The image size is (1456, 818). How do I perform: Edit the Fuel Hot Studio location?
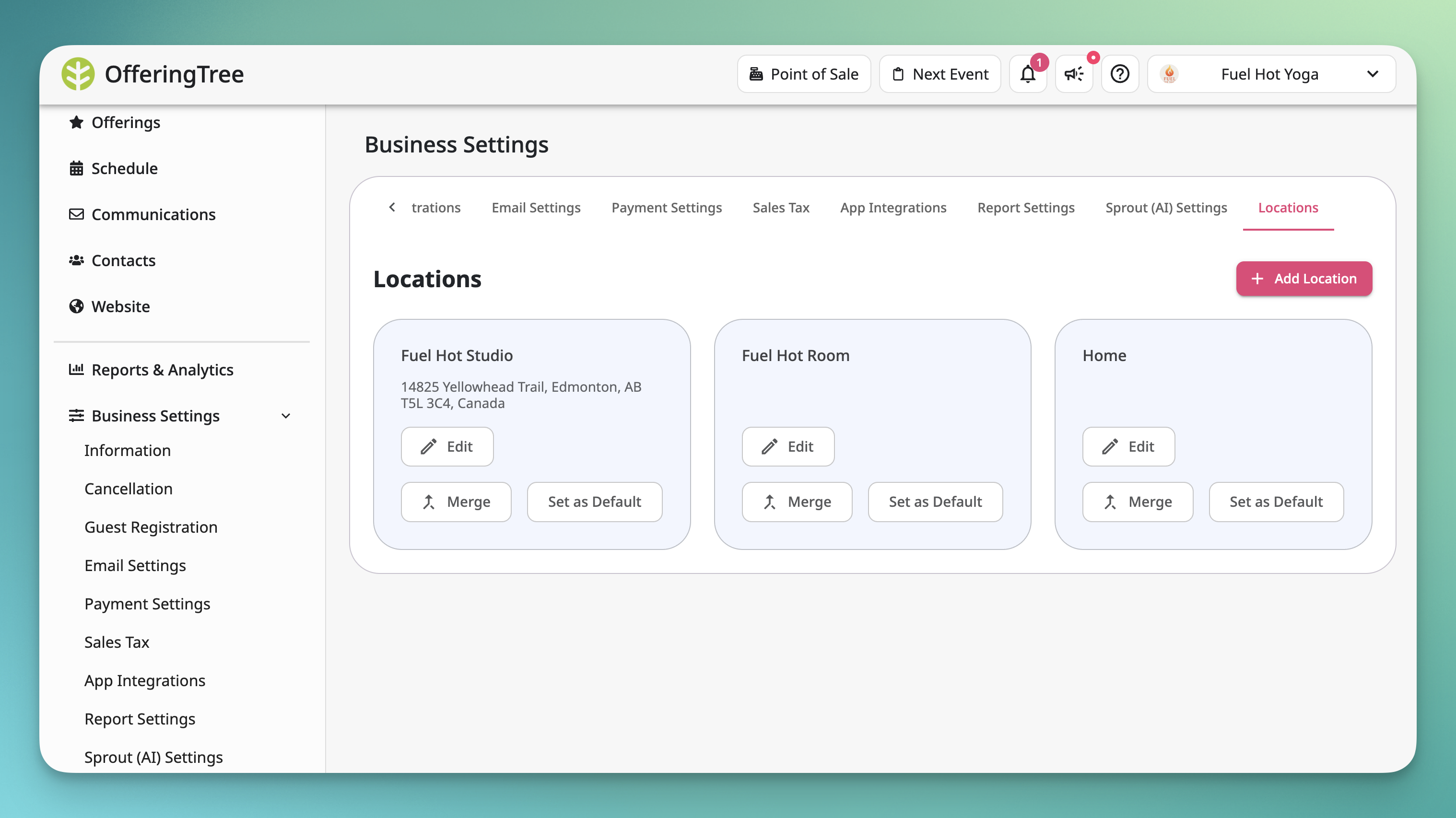446,446
